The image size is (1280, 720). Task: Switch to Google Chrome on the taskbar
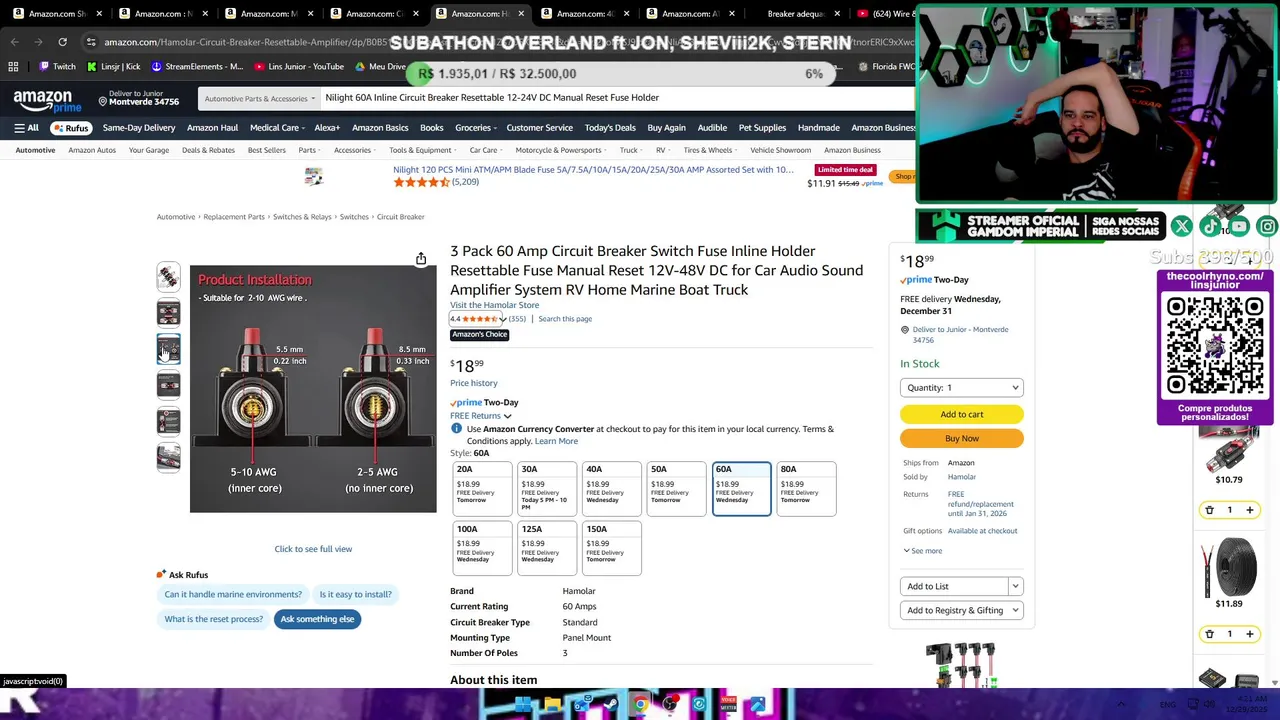[640, 705]
